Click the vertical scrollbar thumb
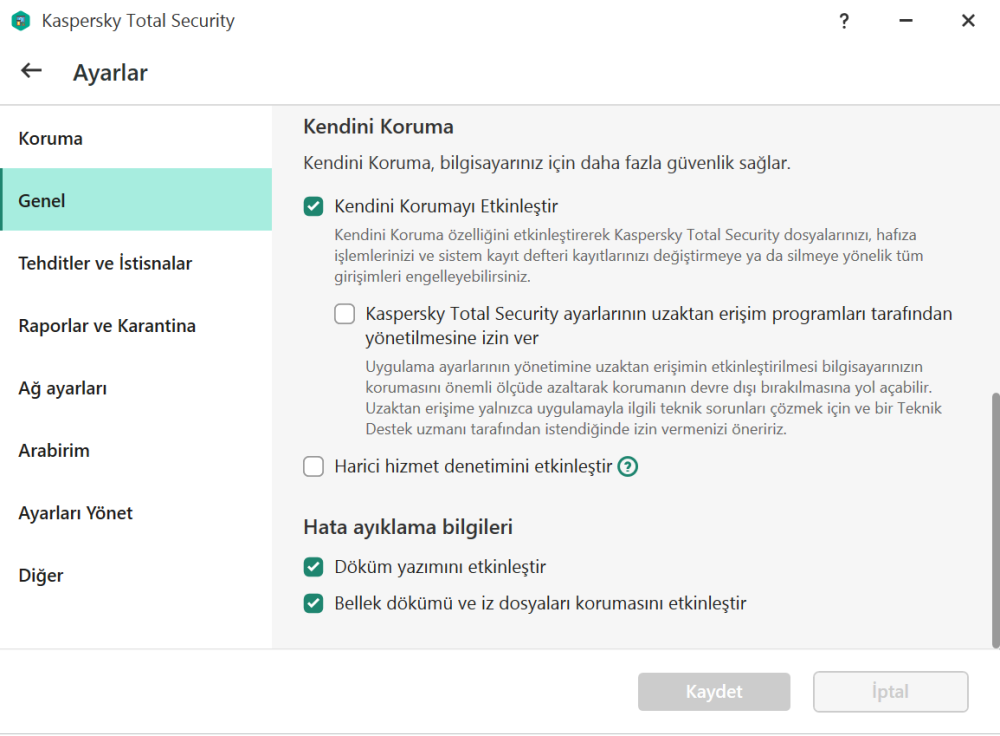The image size is (1000, 736). tap(994, 520)
